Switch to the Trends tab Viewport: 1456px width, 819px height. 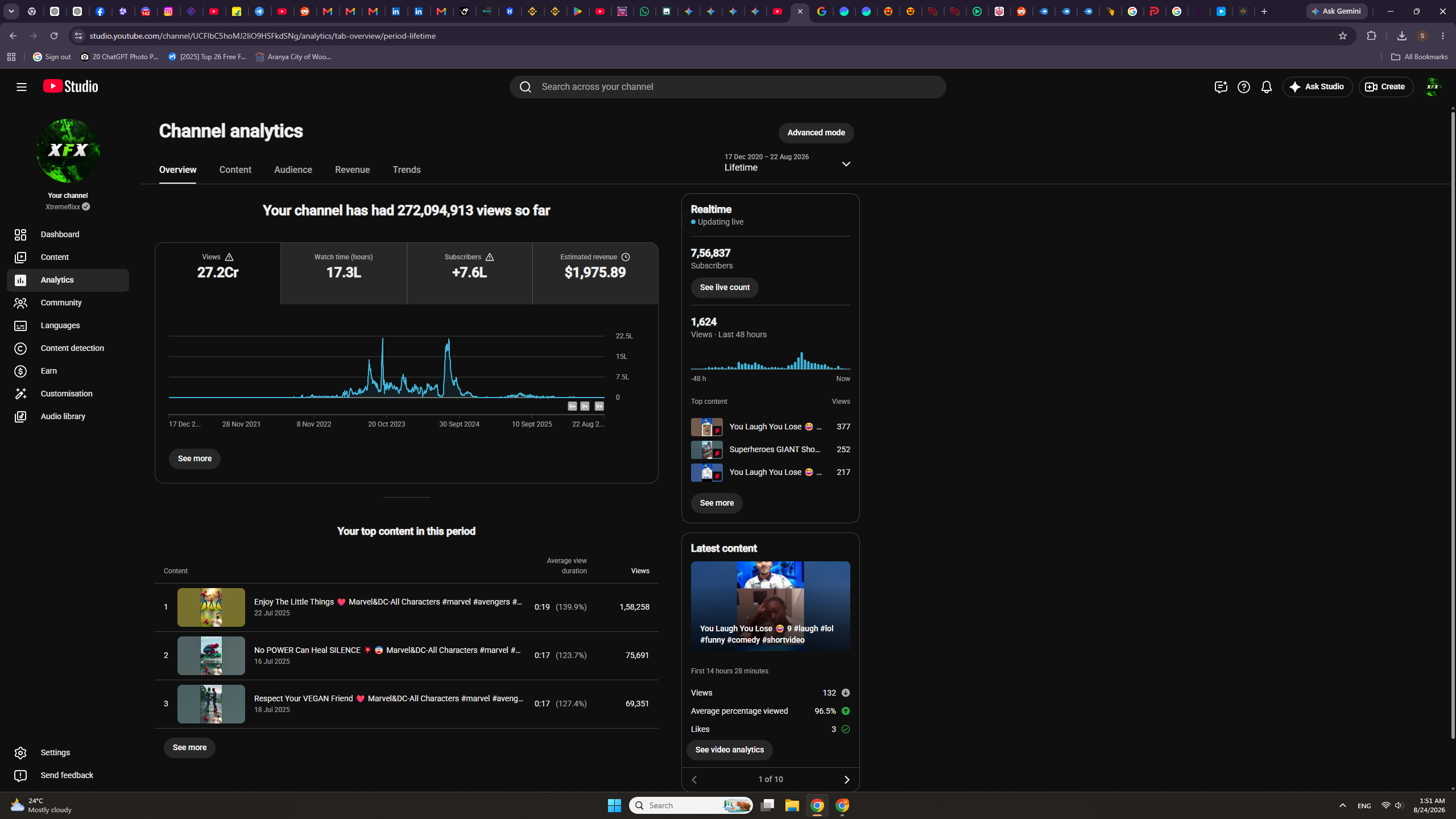407,170
